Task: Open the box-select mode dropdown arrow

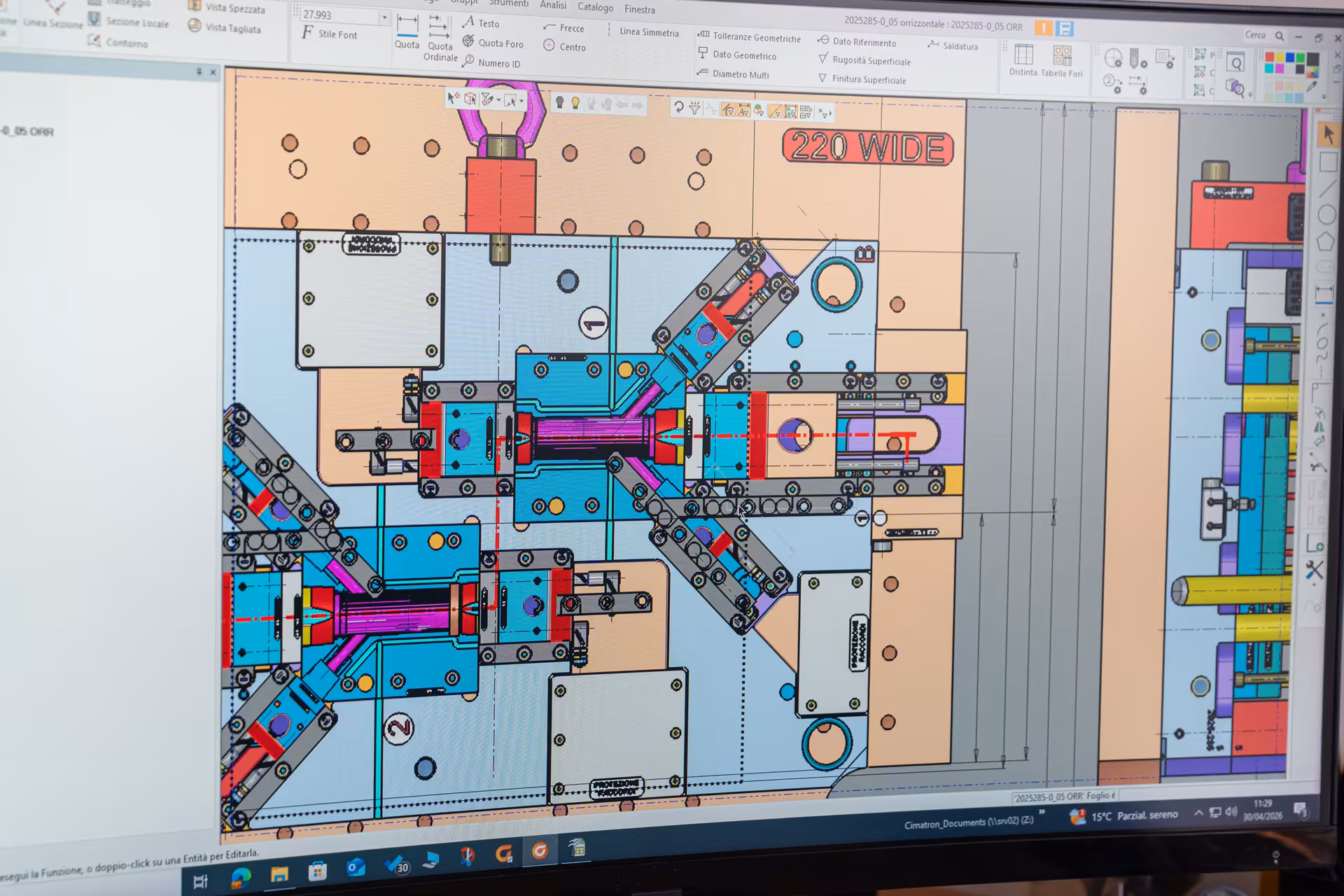Action: click(x=521, y=101)
